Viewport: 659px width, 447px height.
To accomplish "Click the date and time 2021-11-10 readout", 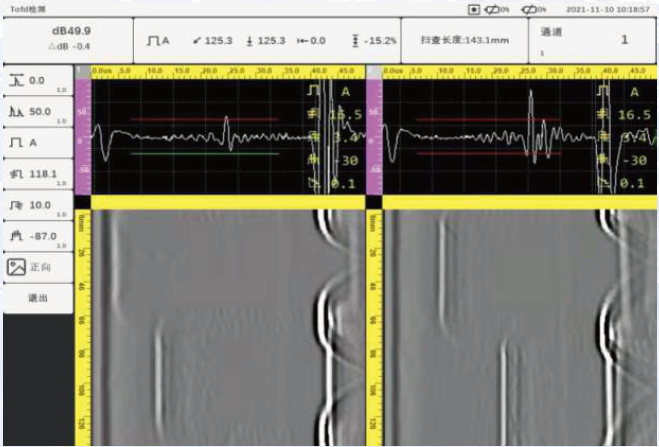I will (608, 9).
